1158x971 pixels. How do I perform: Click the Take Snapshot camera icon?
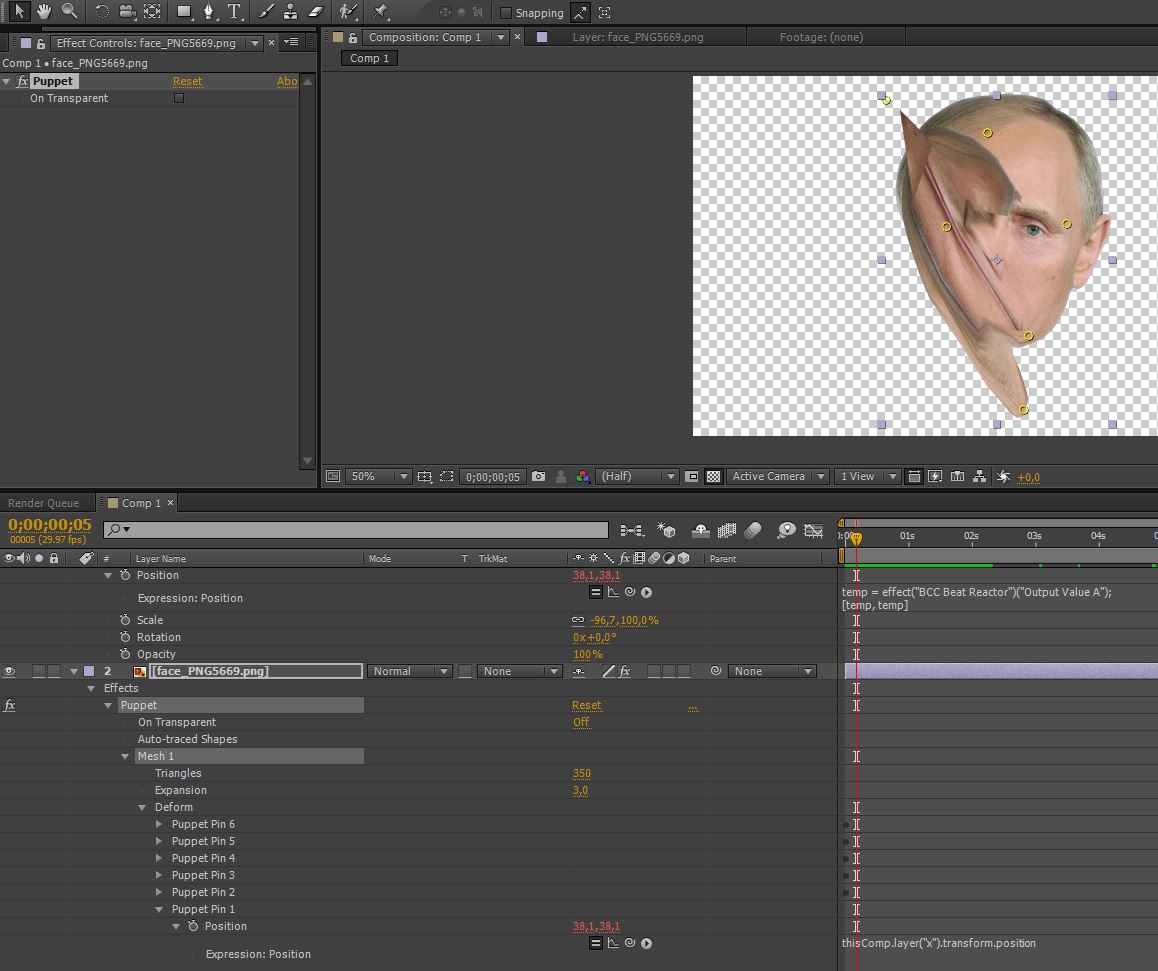click(539, 477)
